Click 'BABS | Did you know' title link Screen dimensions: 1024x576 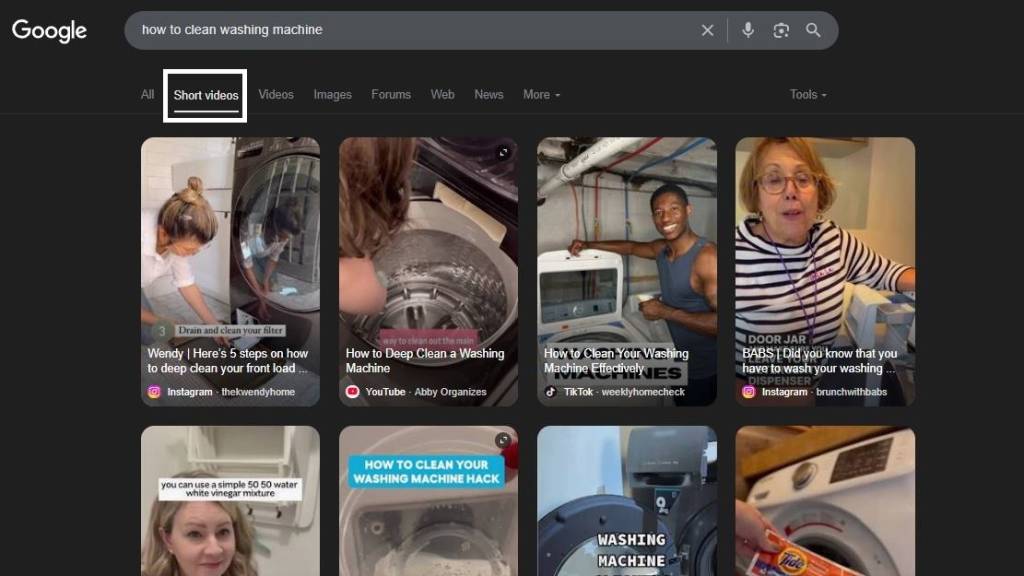[820, 361]
